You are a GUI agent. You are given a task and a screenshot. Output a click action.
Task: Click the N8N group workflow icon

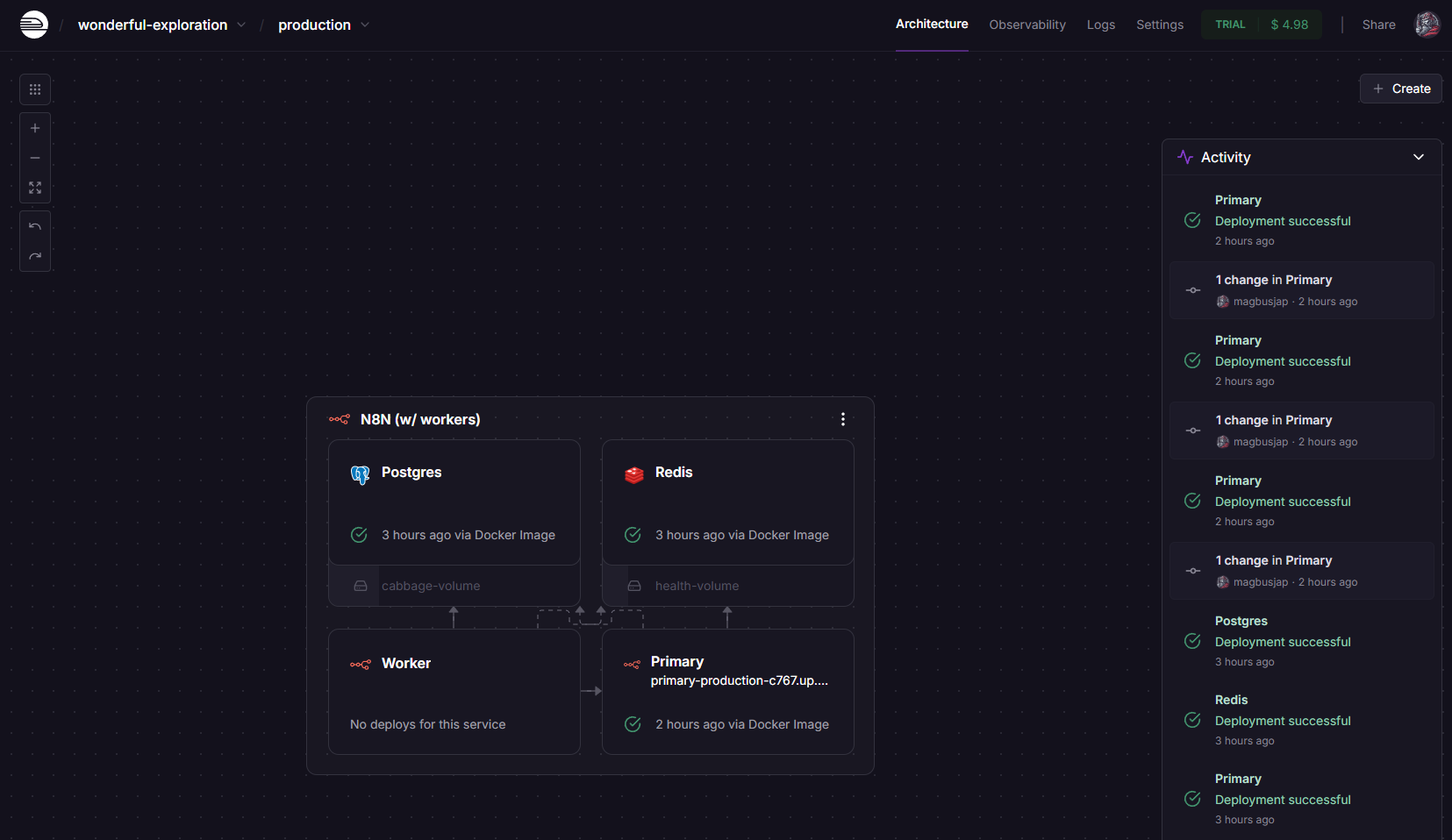click(340, 419)
